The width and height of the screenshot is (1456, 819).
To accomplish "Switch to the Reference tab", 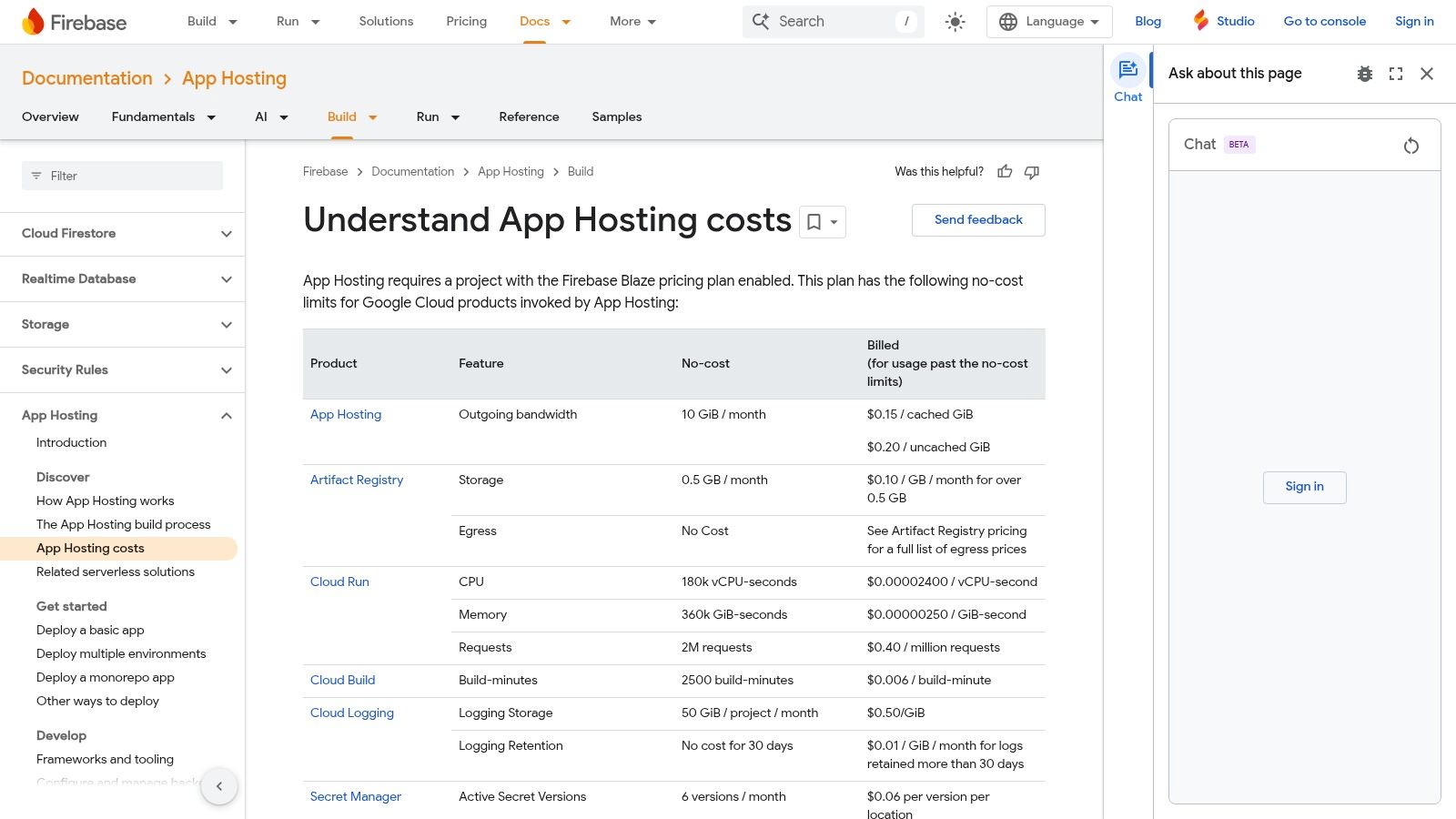I will (x=529, y=116).
